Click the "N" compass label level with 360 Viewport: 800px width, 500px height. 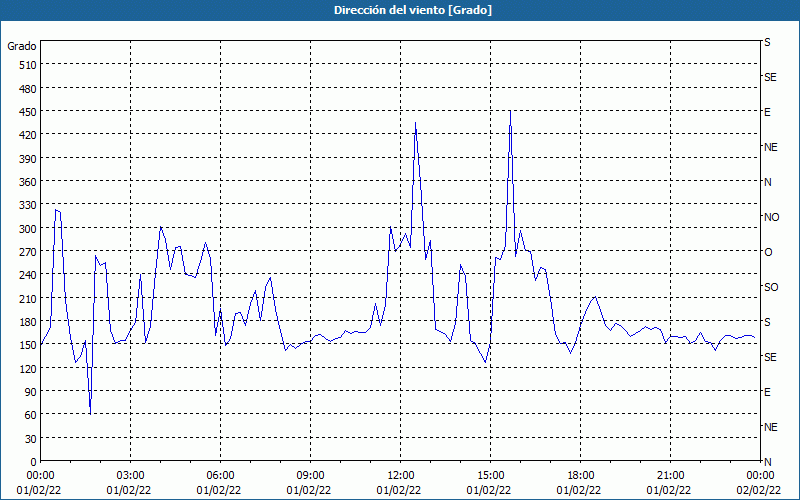pos(767,182)
